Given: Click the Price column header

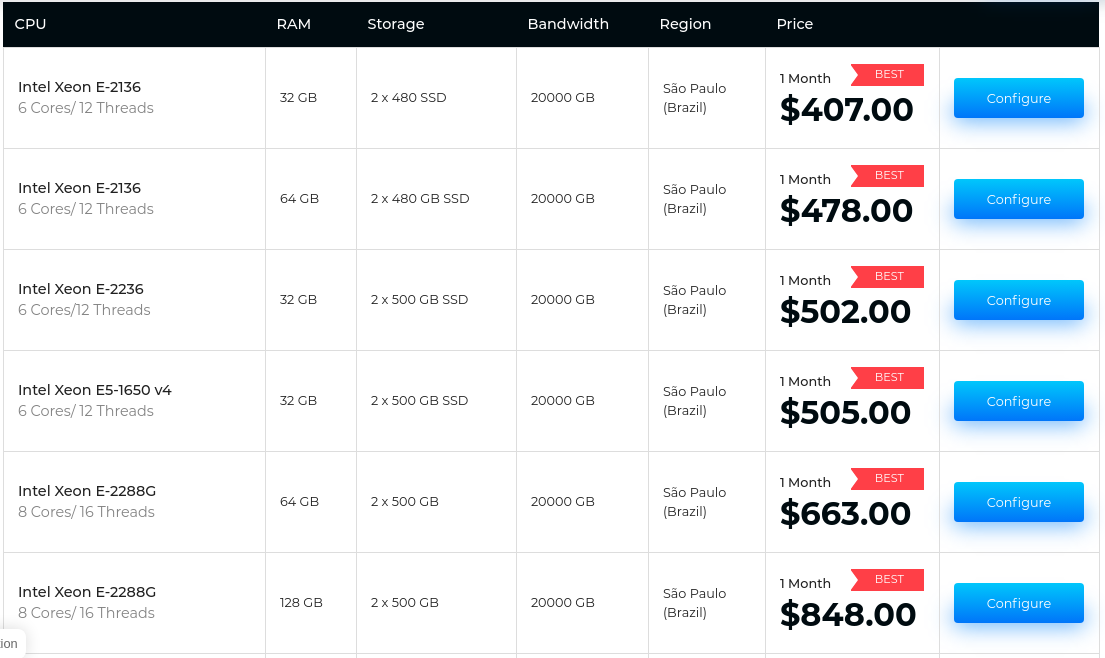Looking at the screenshot, I should click(794, 24).
